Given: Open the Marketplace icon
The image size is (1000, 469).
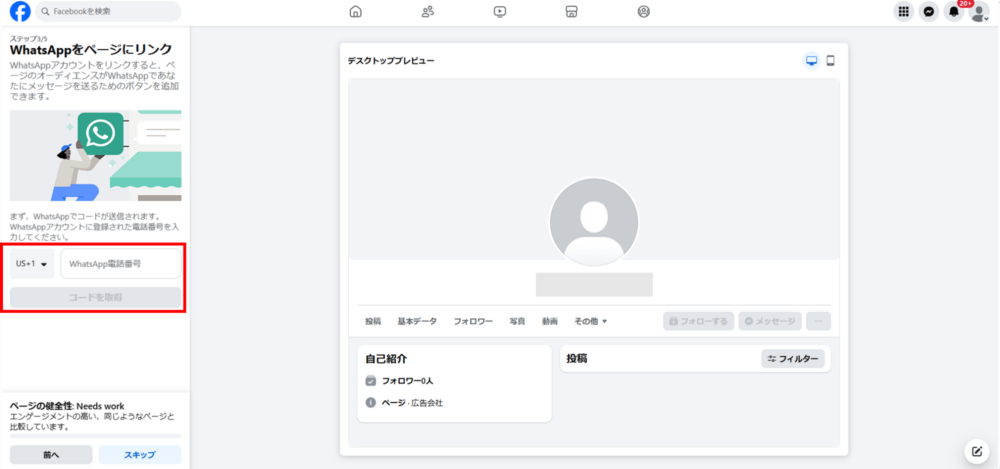Looking at the screenshot, I should coord(571,12).
